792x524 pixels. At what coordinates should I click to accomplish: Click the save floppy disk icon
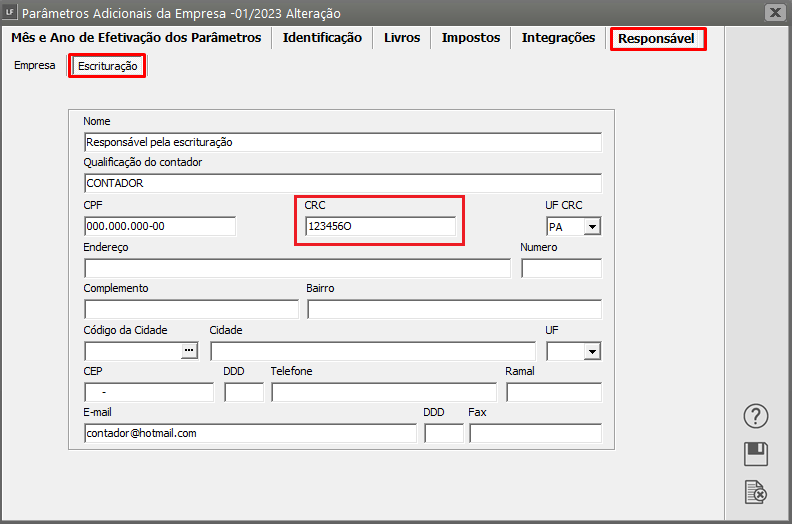(756, 454)
